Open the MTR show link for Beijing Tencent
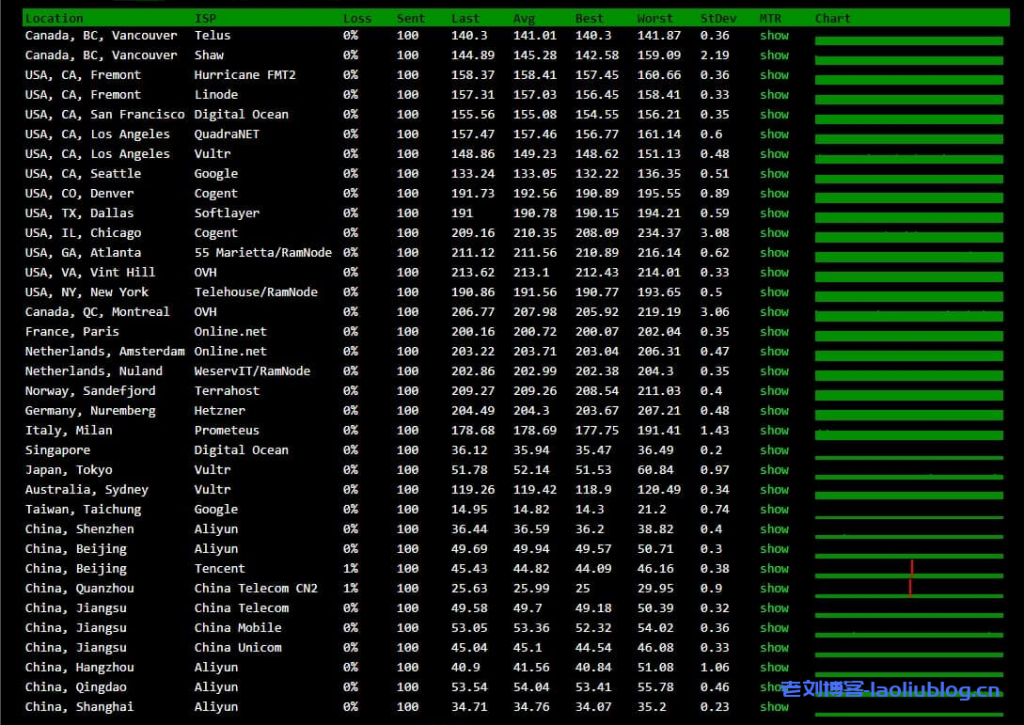The height and width of the screenshot is (725, 1024). (x=774, y=569)
